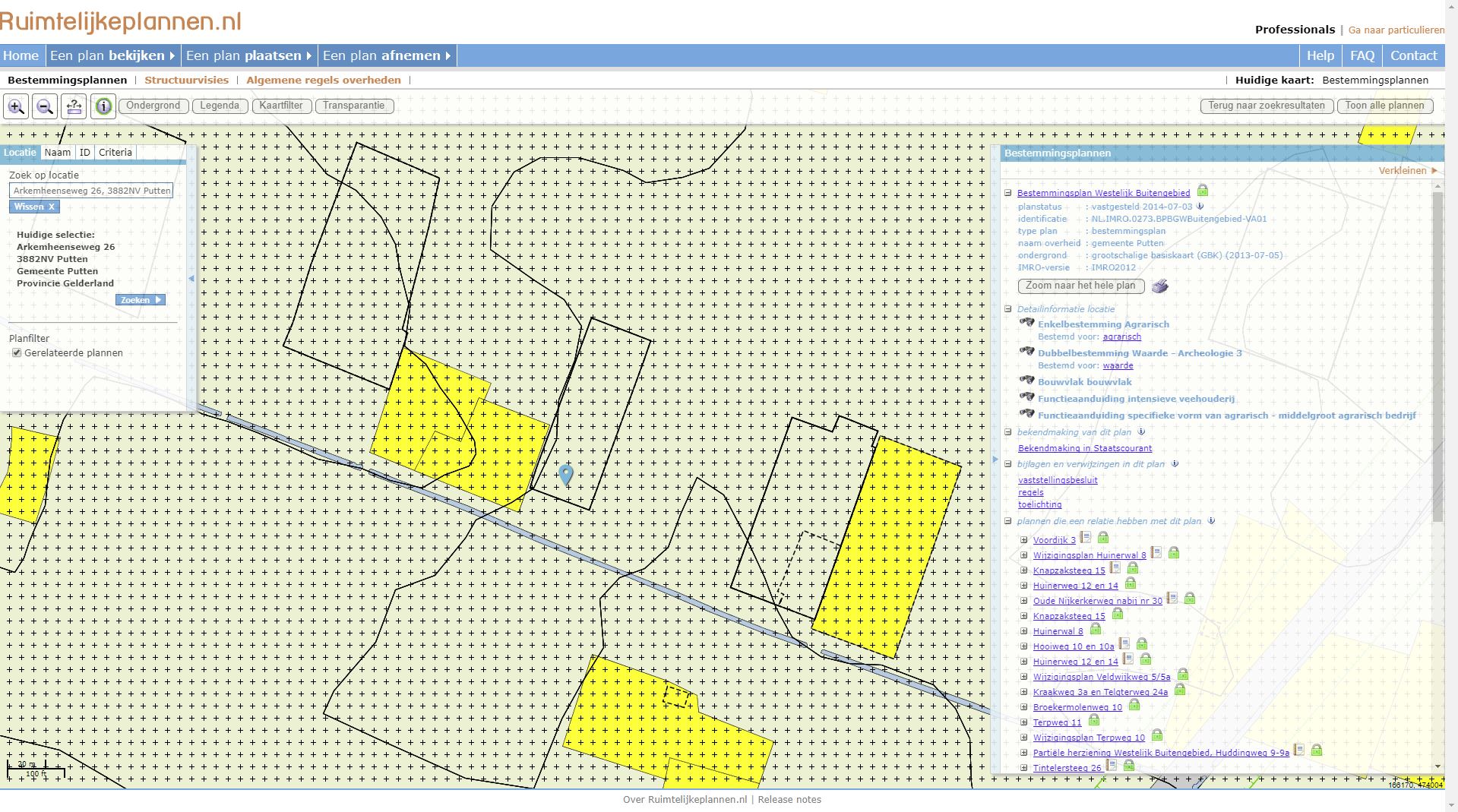Open the Bekendmaking in Staatscourant link
Image resolution: width=1458 pixels, height=812 pixels.
(1084, 448)
